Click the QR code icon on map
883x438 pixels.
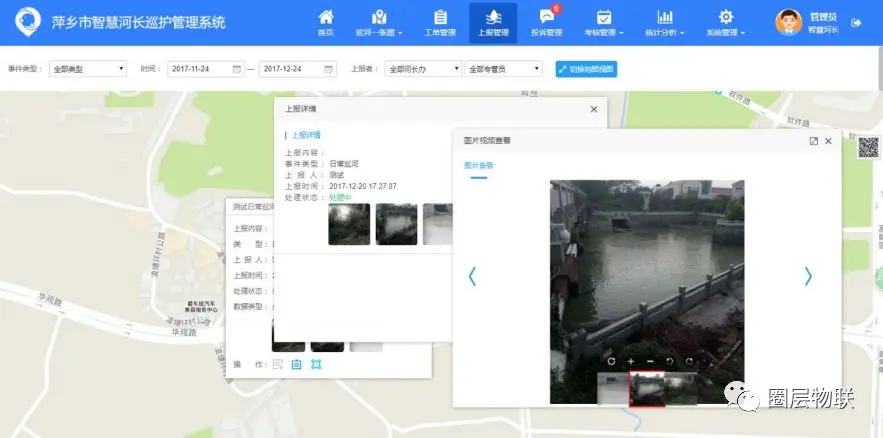(x=868, y=148)
